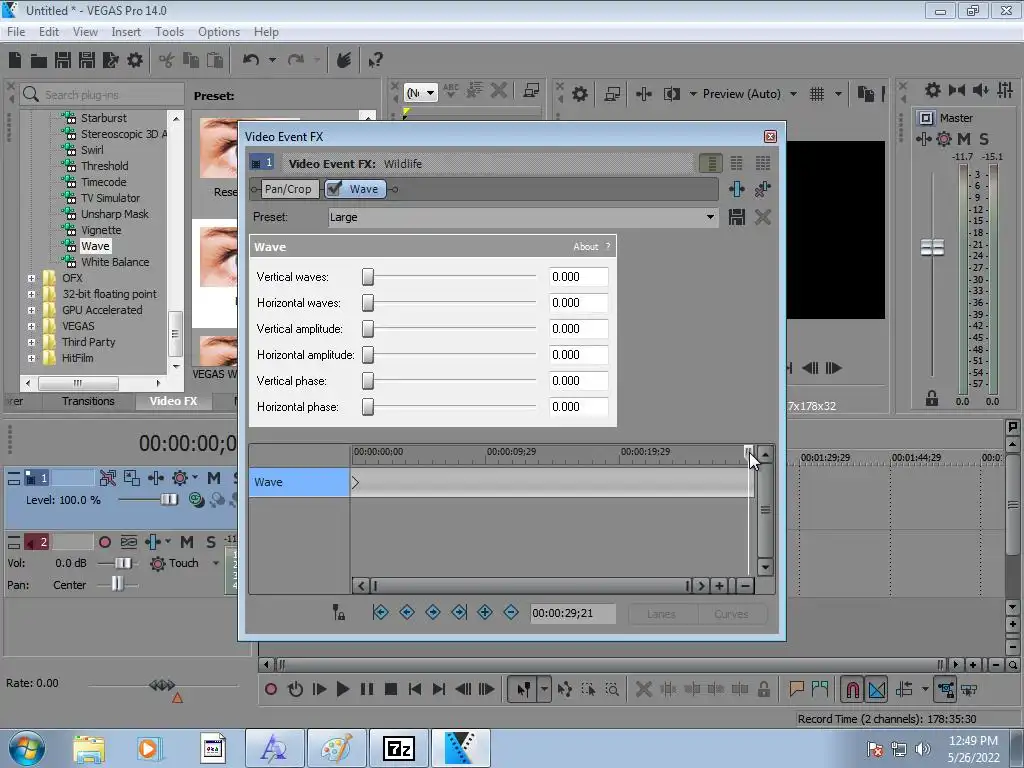Switch to the Transitions tab
Viewport: 1024px width, 768px height.
coord(88,401)
